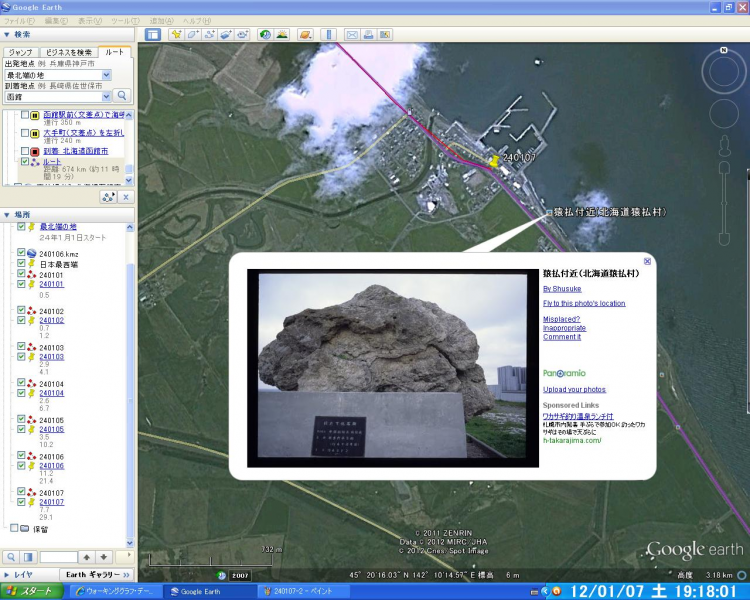Email the current view

[x=352, y=34]
